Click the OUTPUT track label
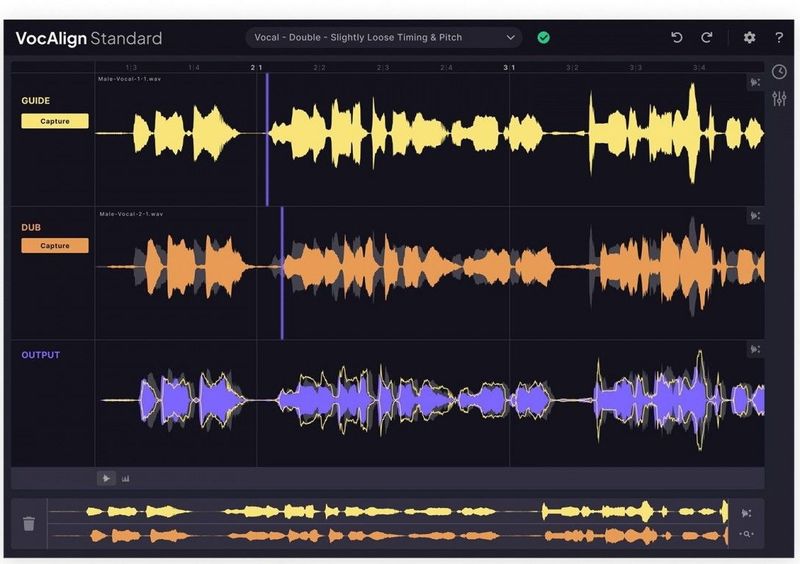 [x=41, y=355]
